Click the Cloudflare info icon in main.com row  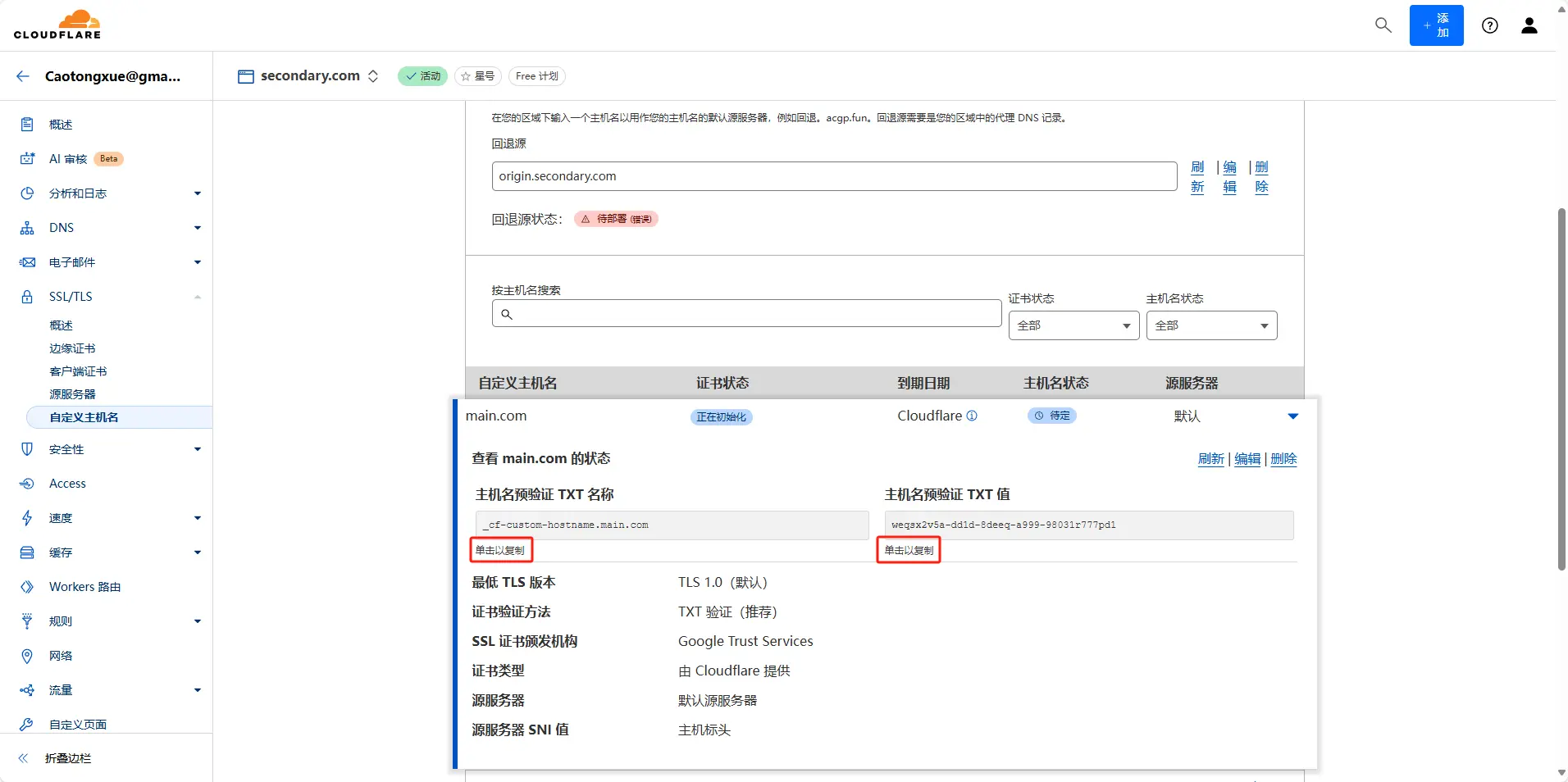click(972, 416)
